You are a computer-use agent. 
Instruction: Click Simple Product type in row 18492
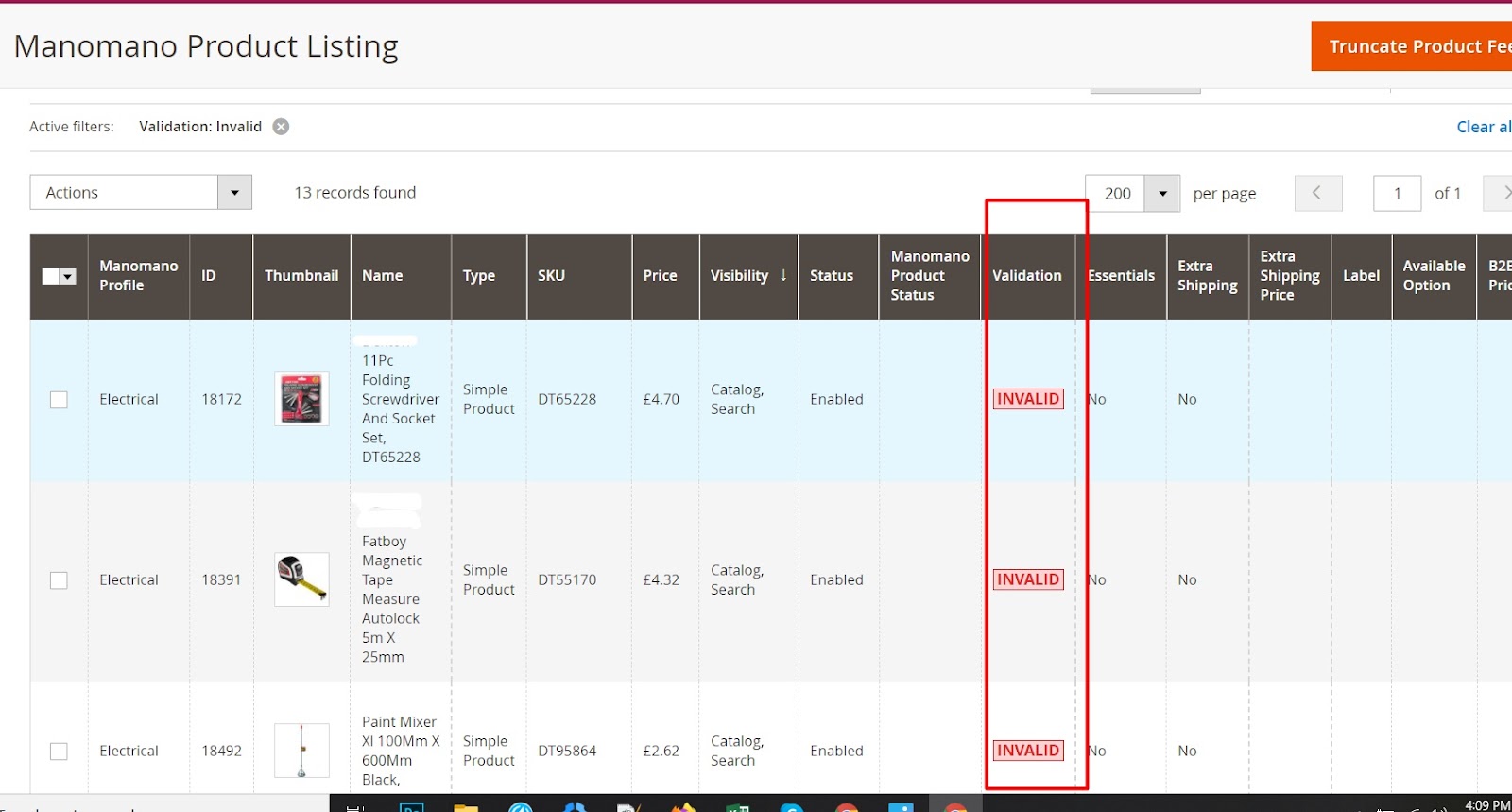point(489,751)
